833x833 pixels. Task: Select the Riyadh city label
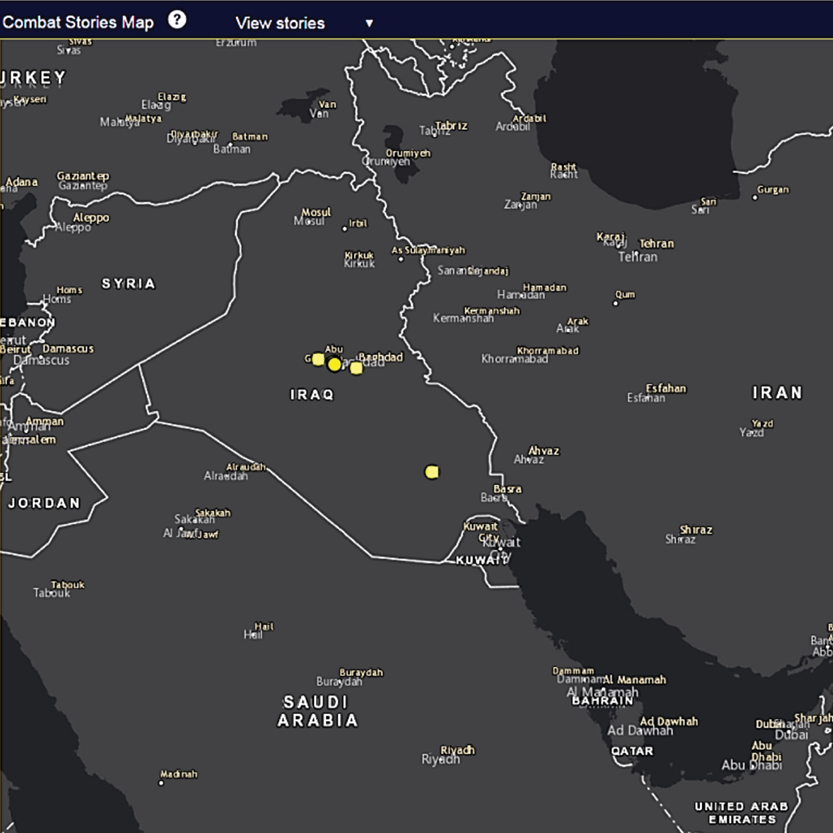(x=457, y=751)
